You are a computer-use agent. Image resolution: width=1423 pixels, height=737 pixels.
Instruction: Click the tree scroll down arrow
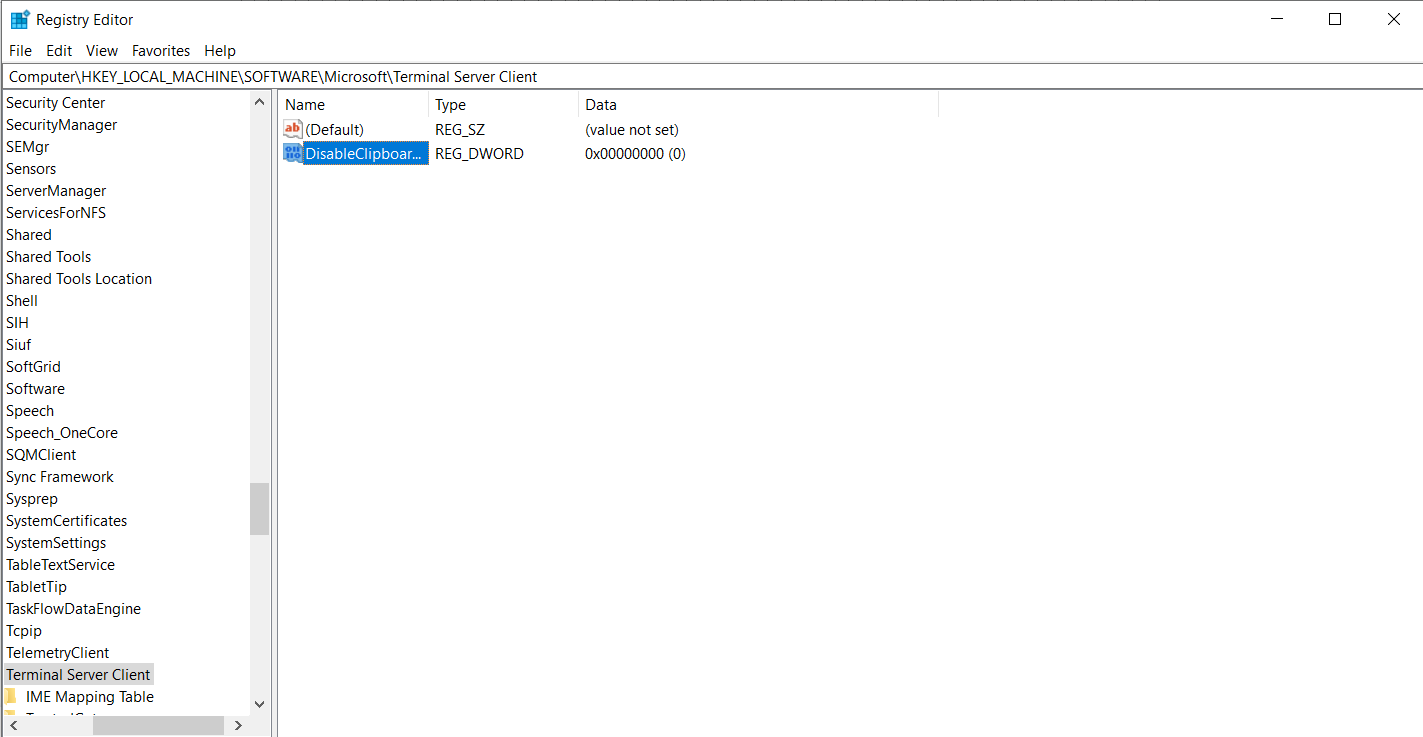point(260,704)
